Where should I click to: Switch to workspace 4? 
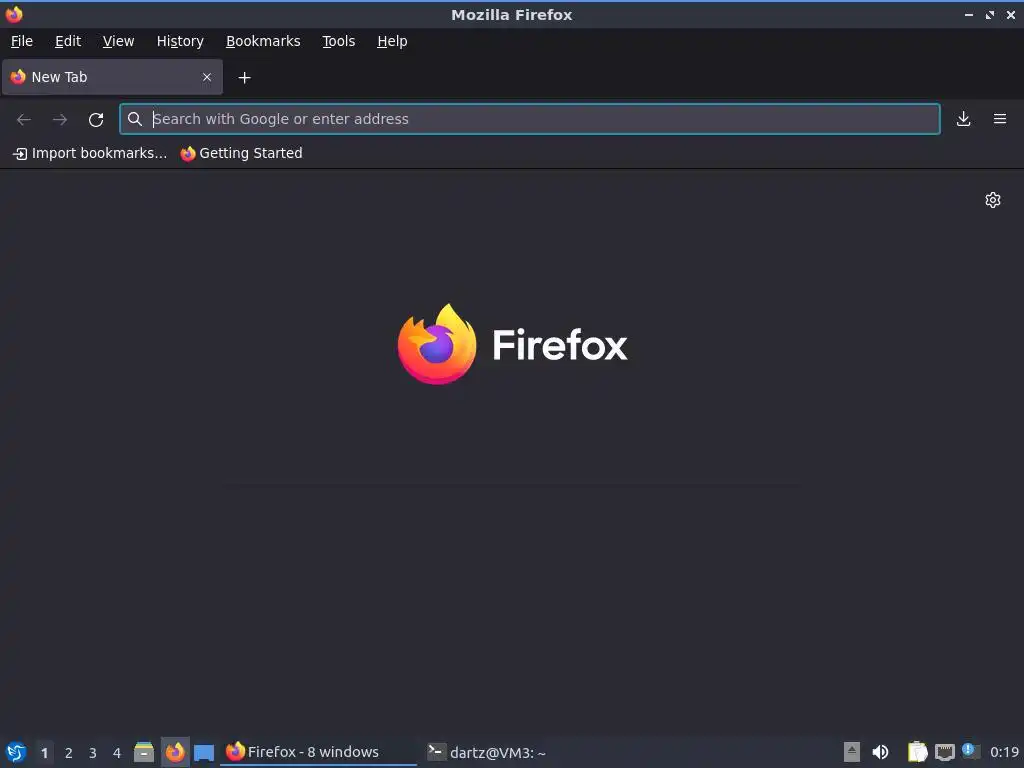117,753
